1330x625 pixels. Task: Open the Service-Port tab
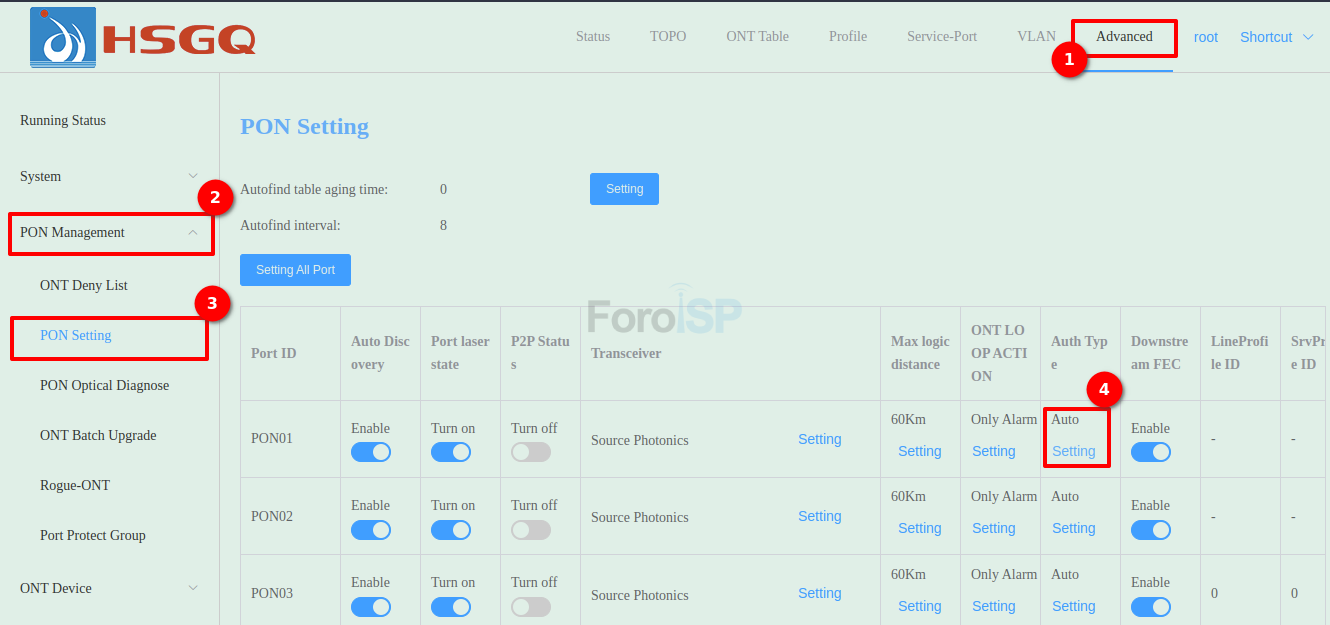pyautogui.click(x=941, y=36)
